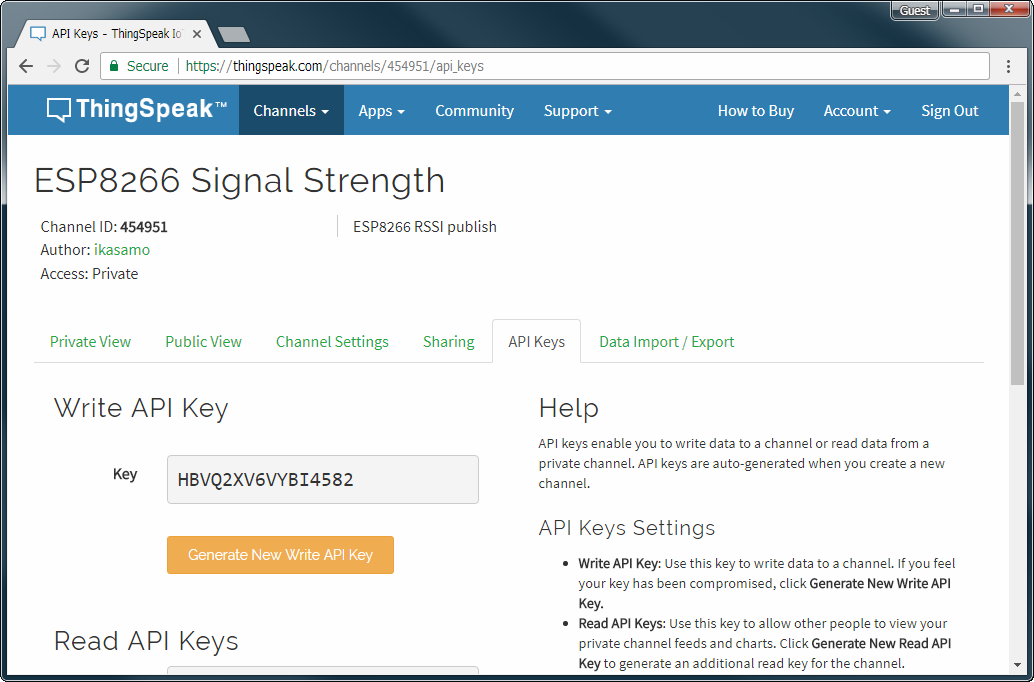
Task: Close the browser window
Action: (1010, 9)
